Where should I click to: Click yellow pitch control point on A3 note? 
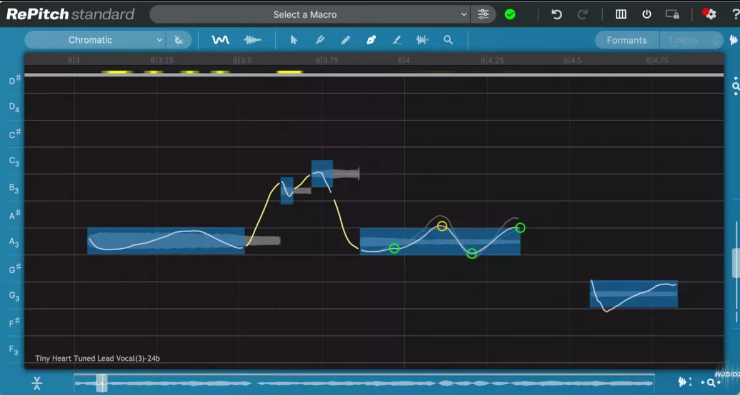442,226
